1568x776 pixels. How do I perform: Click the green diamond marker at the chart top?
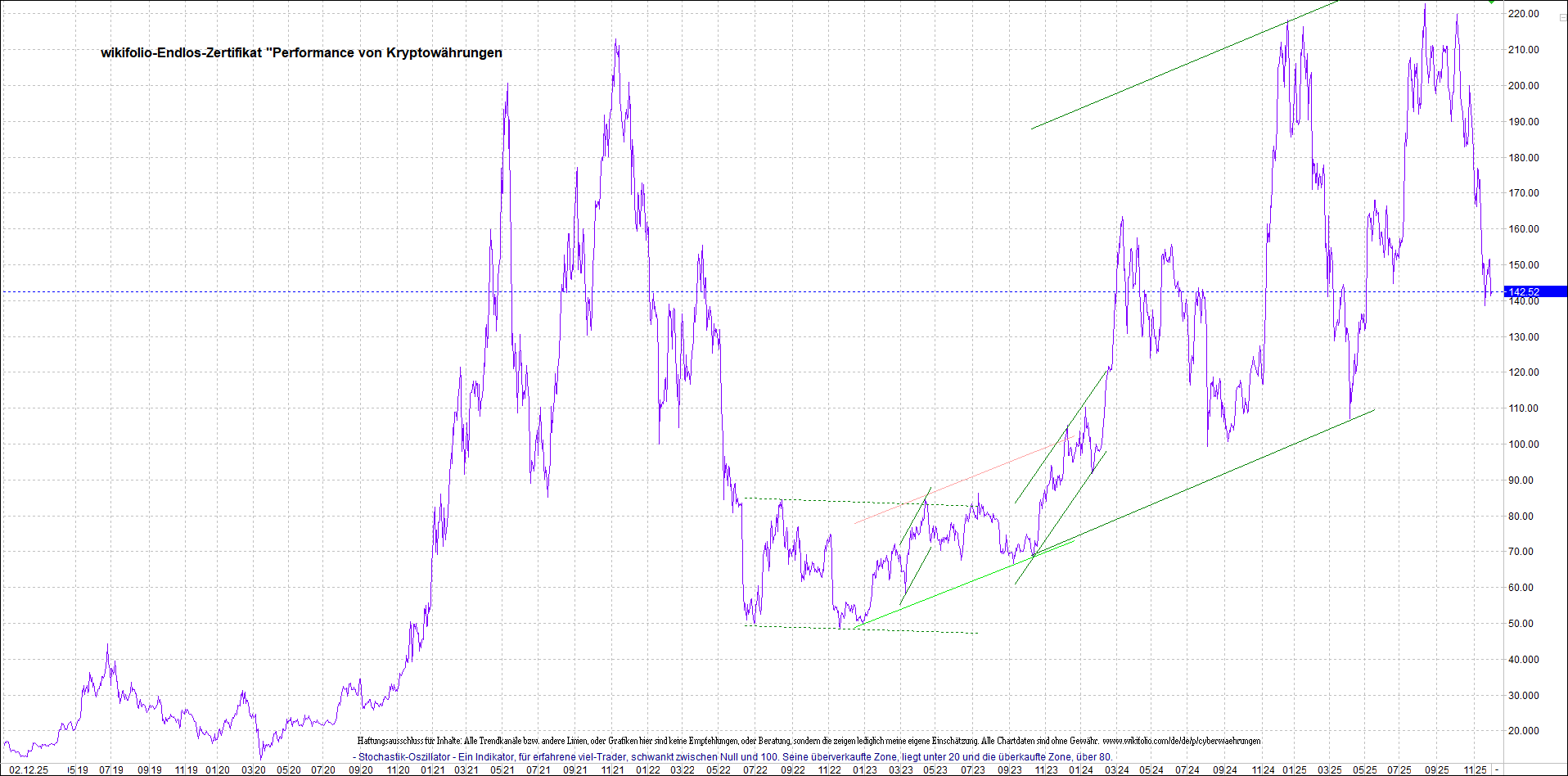tap(1493, 2)
